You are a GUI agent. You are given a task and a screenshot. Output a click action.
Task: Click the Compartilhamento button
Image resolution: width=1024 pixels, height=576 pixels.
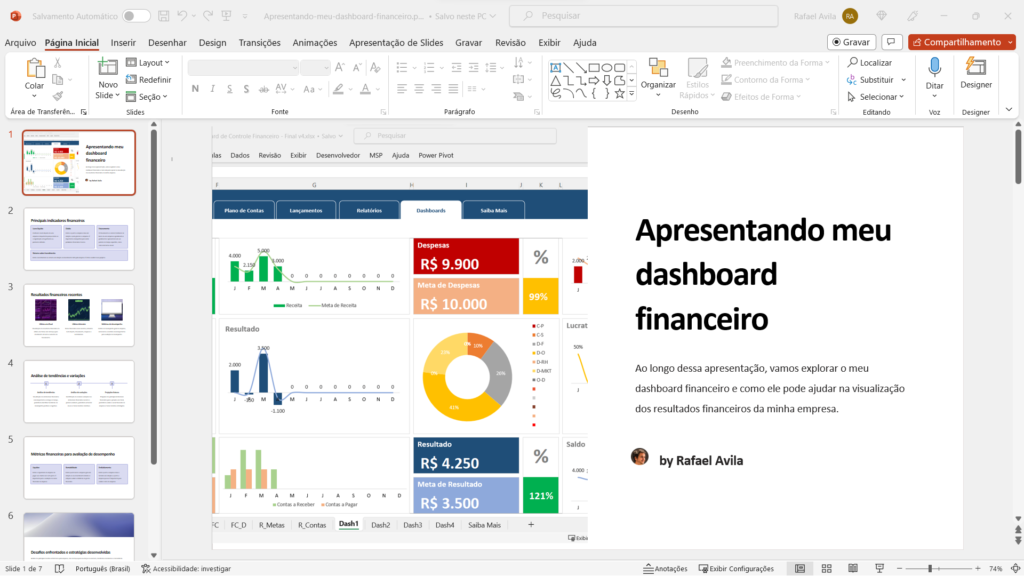[961, 42]
